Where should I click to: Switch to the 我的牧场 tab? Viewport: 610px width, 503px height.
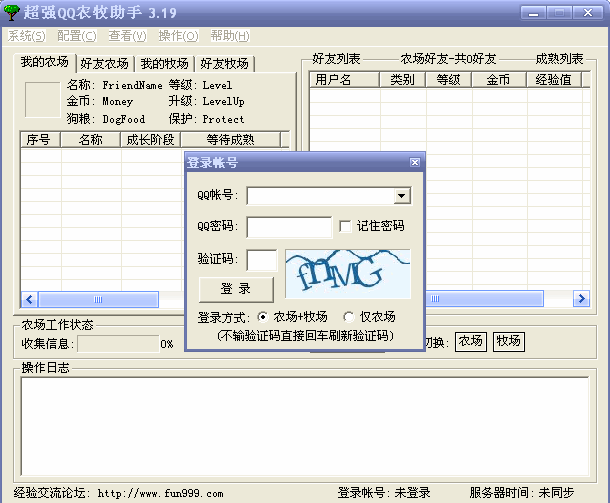[165, 63]
